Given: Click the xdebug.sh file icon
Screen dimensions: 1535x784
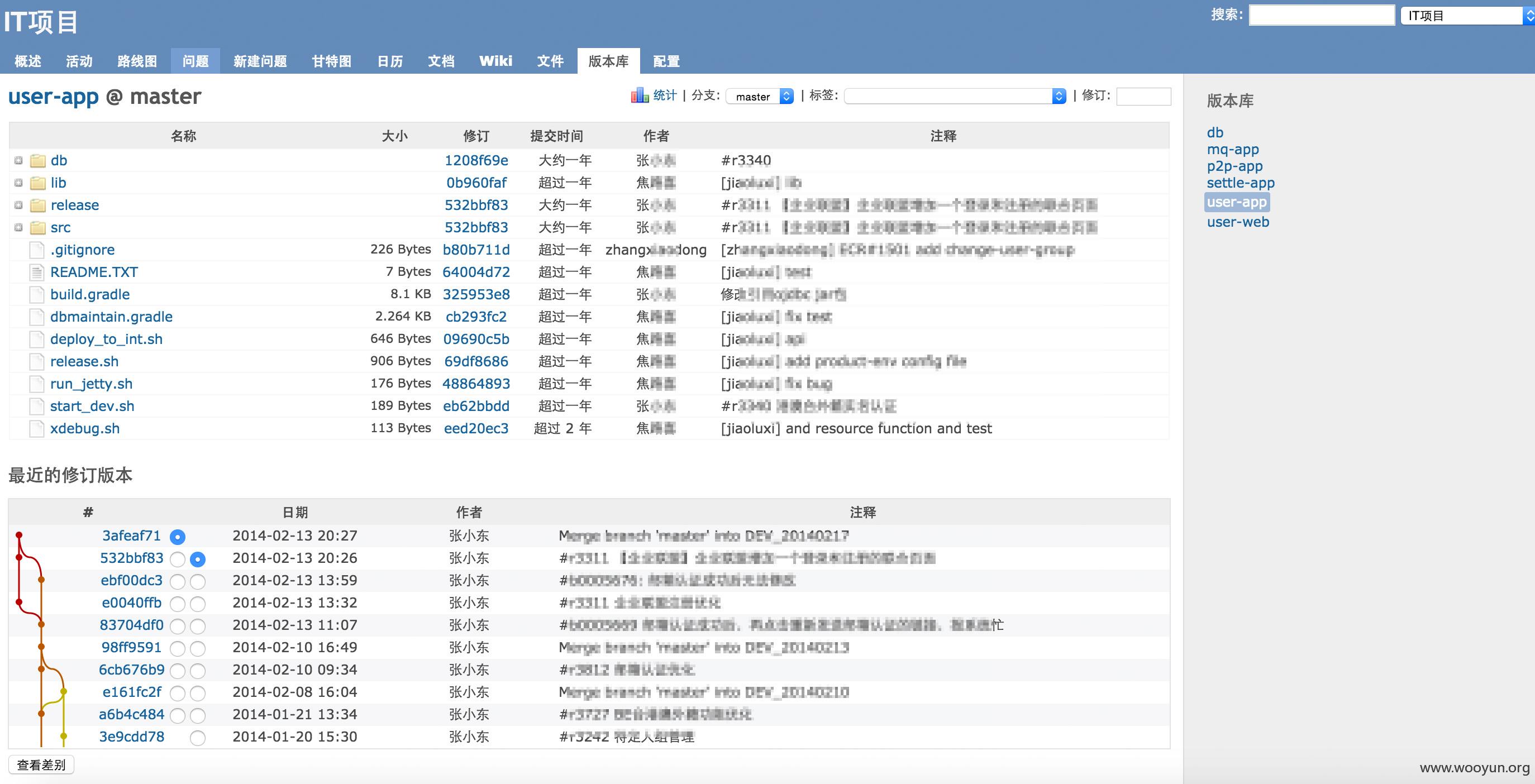Looking at the screenshot, I should pyautogui.click(x=37, y=428).
